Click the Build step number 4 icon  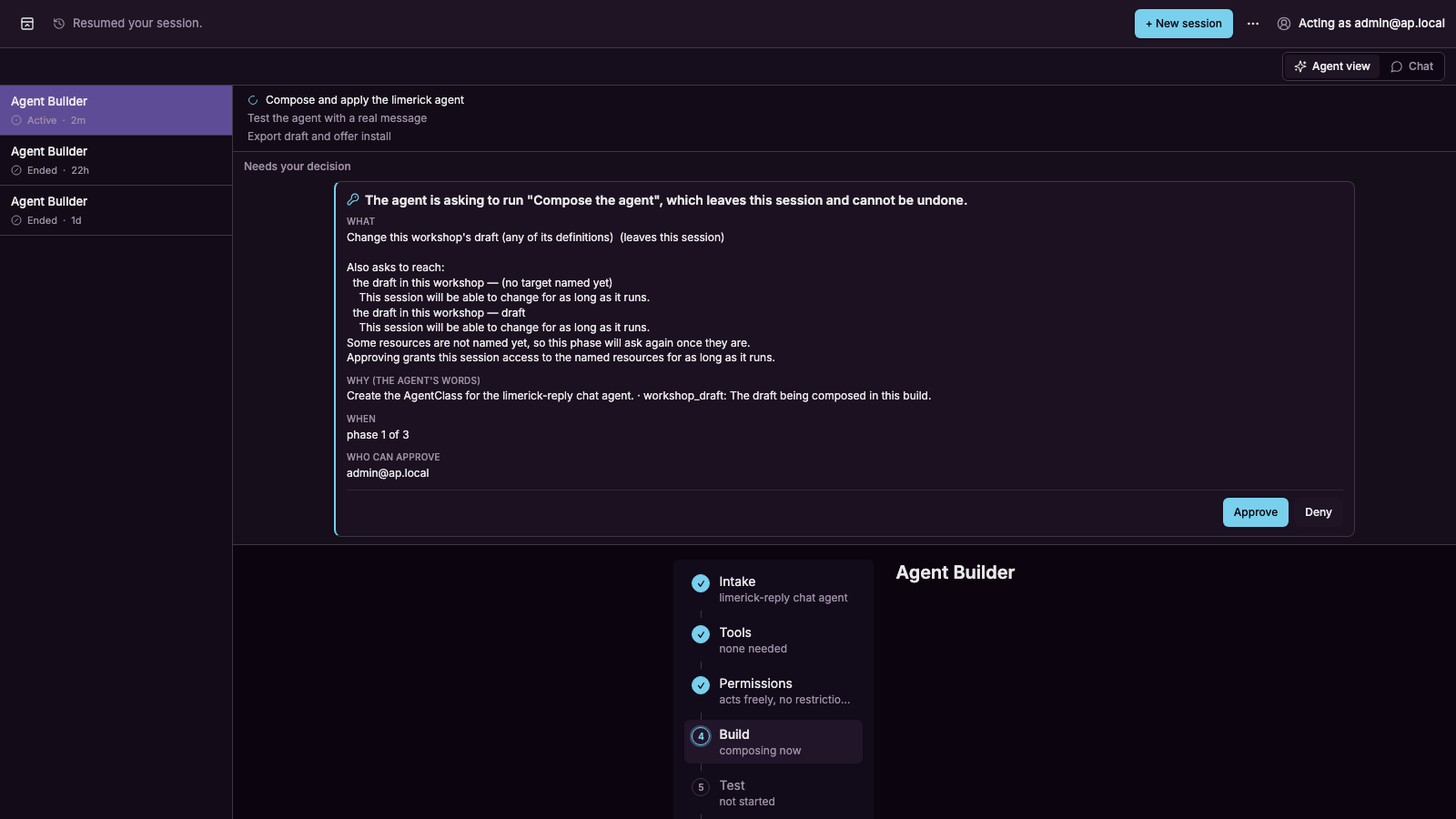(701, 736)
